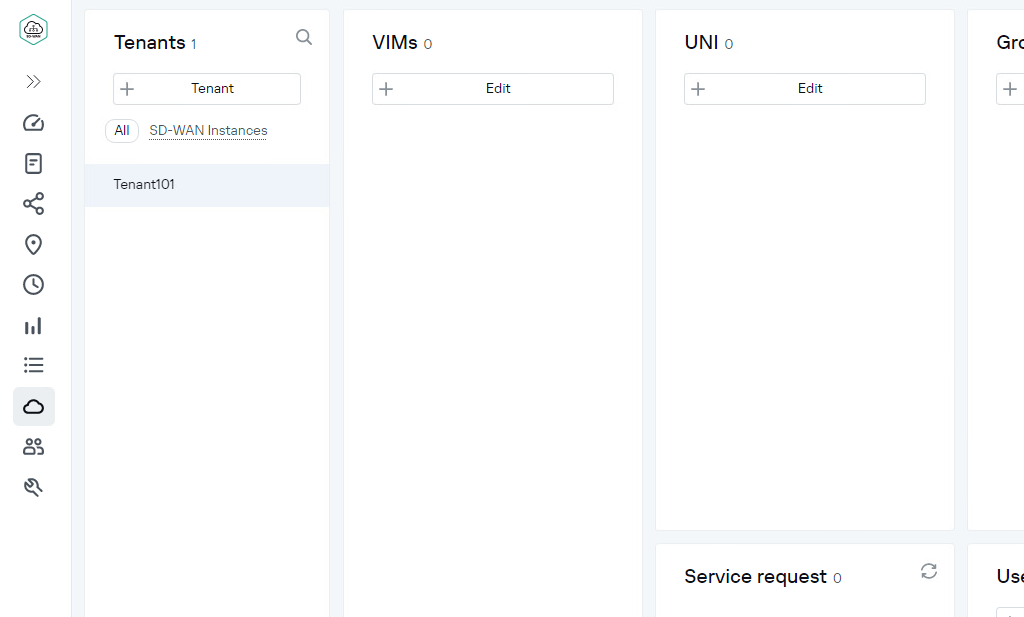1024x617 pixels.
Task: Open the dashboard gauge icon
Action: point(34,123)
